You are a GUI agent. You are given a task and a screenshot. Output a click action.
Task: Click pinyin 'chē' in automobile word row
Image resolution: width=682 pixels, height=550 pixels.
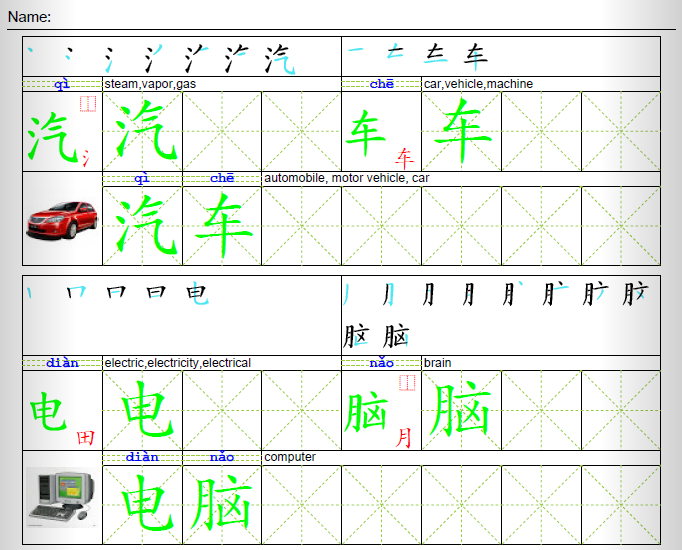[x=222, y=178]
